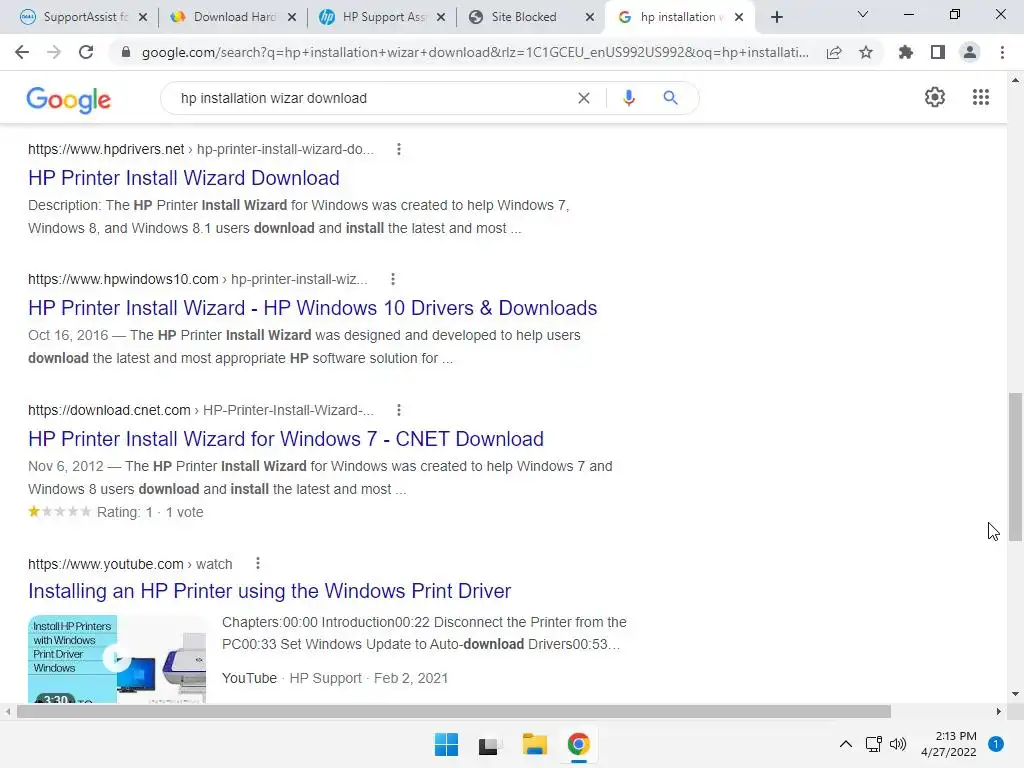The width and height of the screenshot is (1024, 768).
Task: Start a voice search with microphone
Action: pos(628,98)
